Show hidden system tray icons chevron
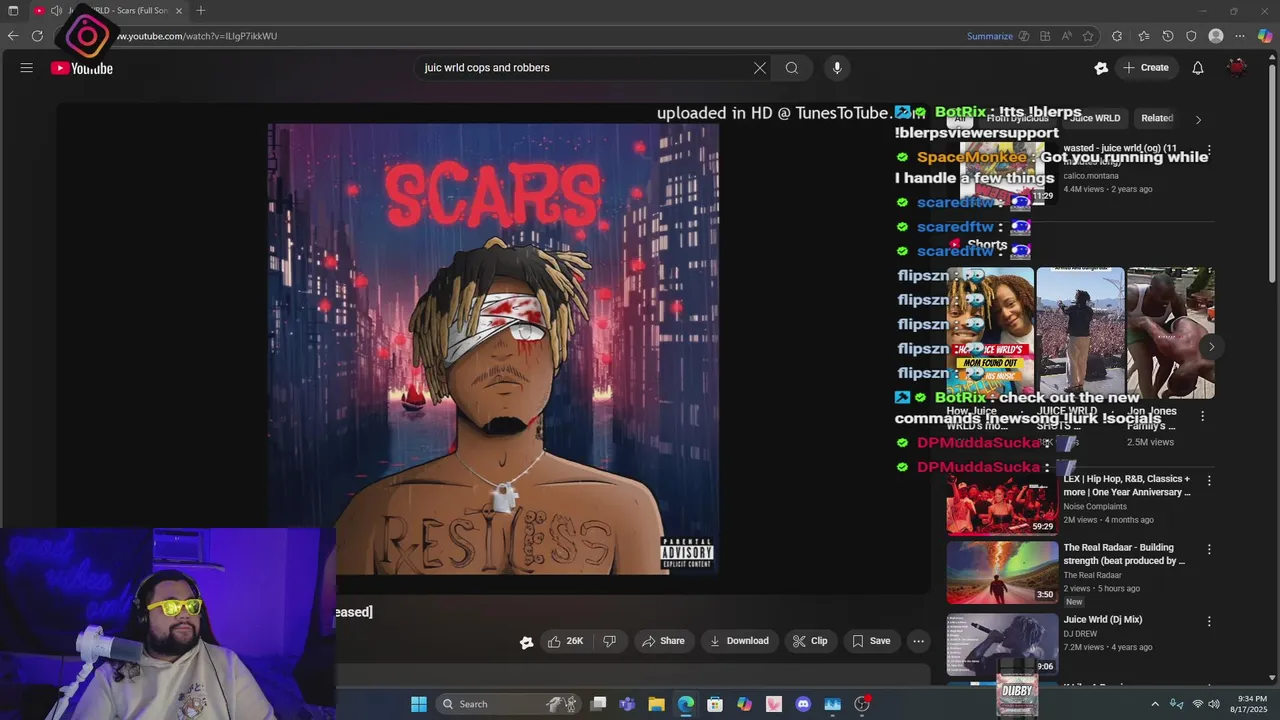The height and width of the screenshot is (720, 1280). click(1155, 704)
